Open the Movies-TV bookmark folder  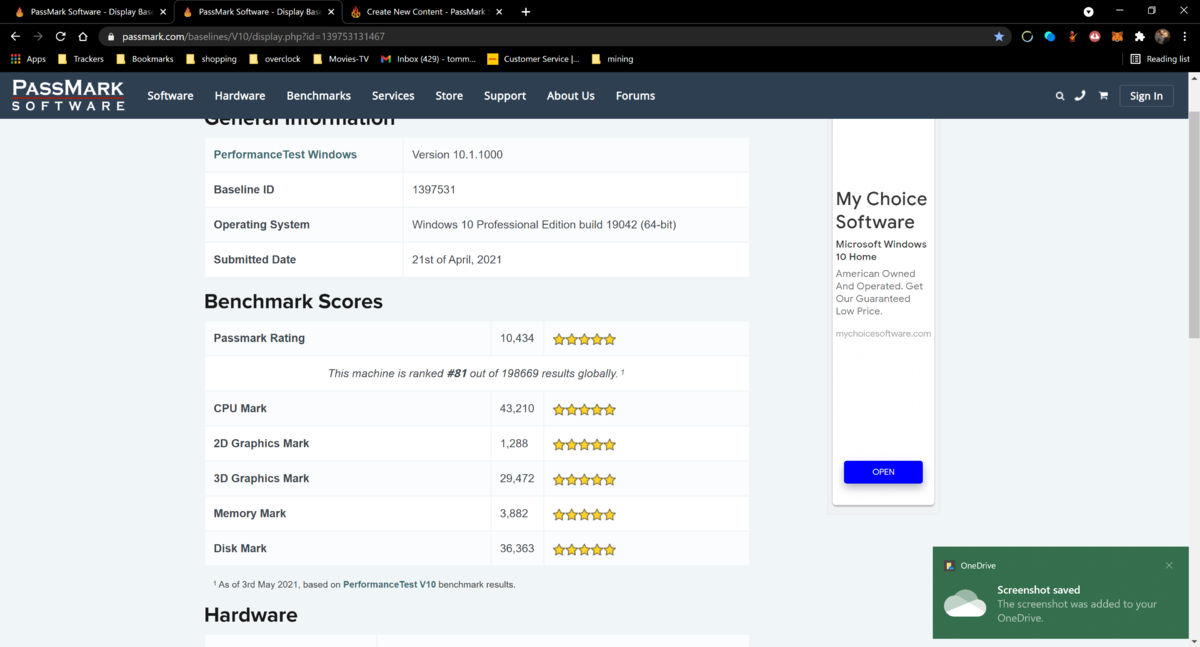coord(341,59)
